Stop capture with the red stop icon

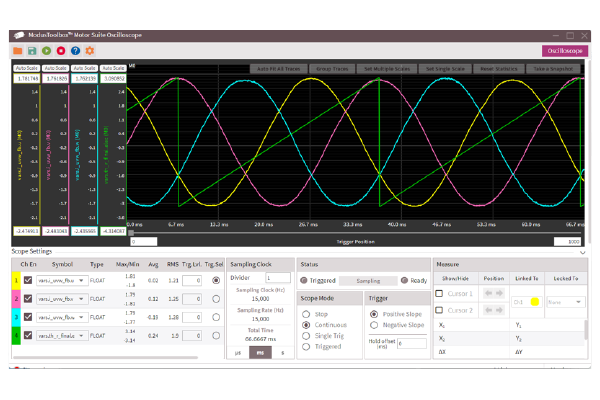(61, 50)
